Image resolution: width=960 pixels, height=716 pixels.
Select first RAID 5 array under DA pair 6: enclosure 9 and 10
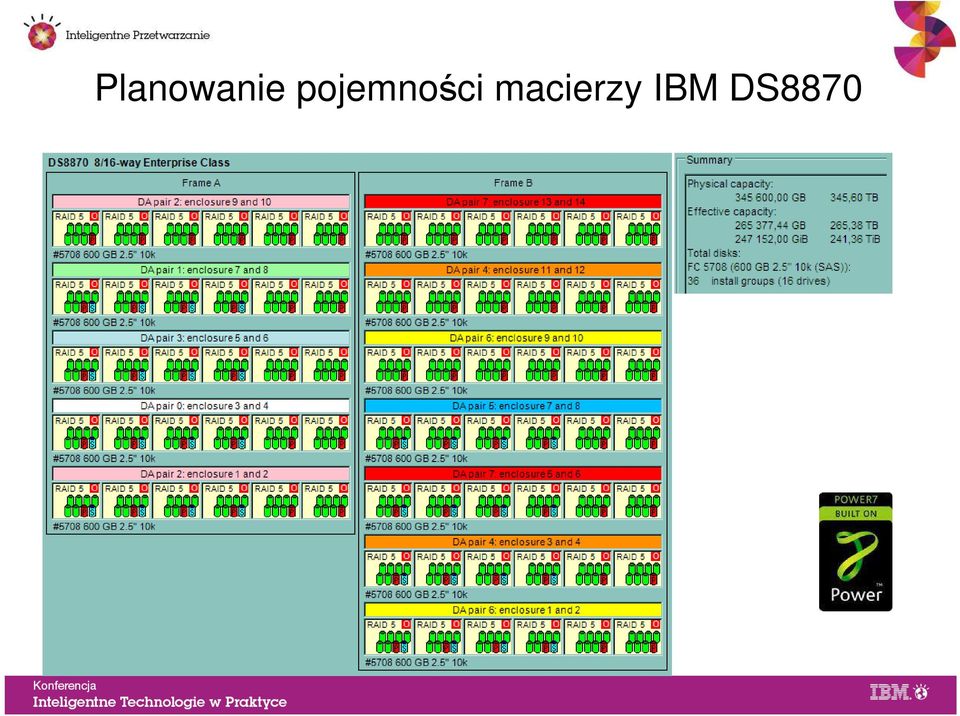[x=388, y=364]
